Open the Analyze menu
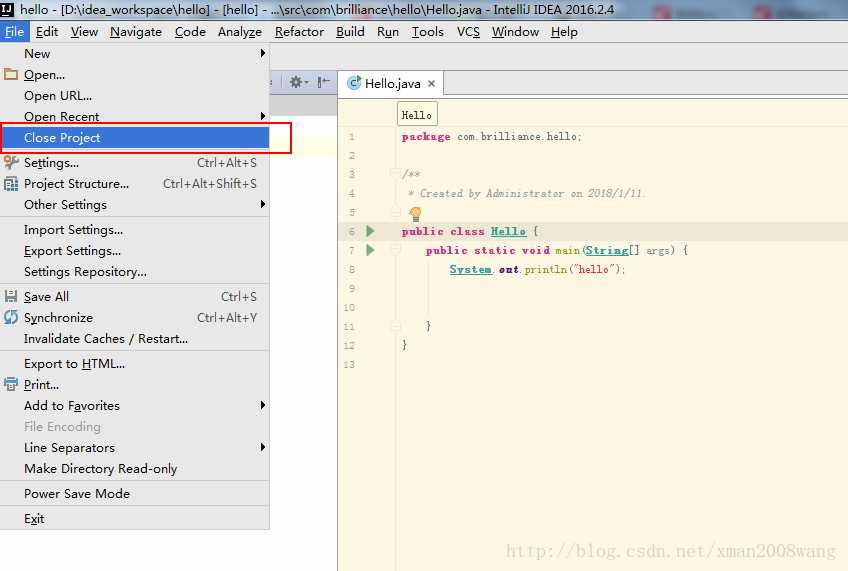This screenshot has width=848, height=571. click(x=240, y=32)
